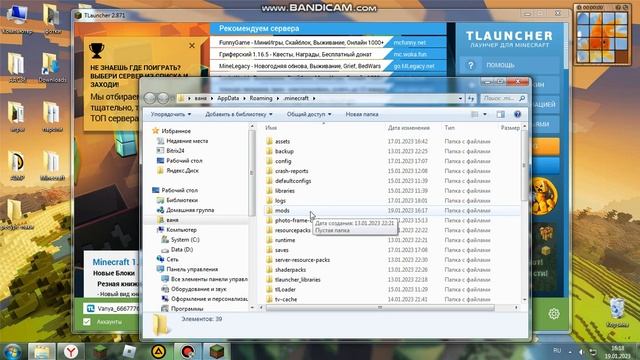
Task: Select System (C:) drive
Action: click(x=185, y=240)
